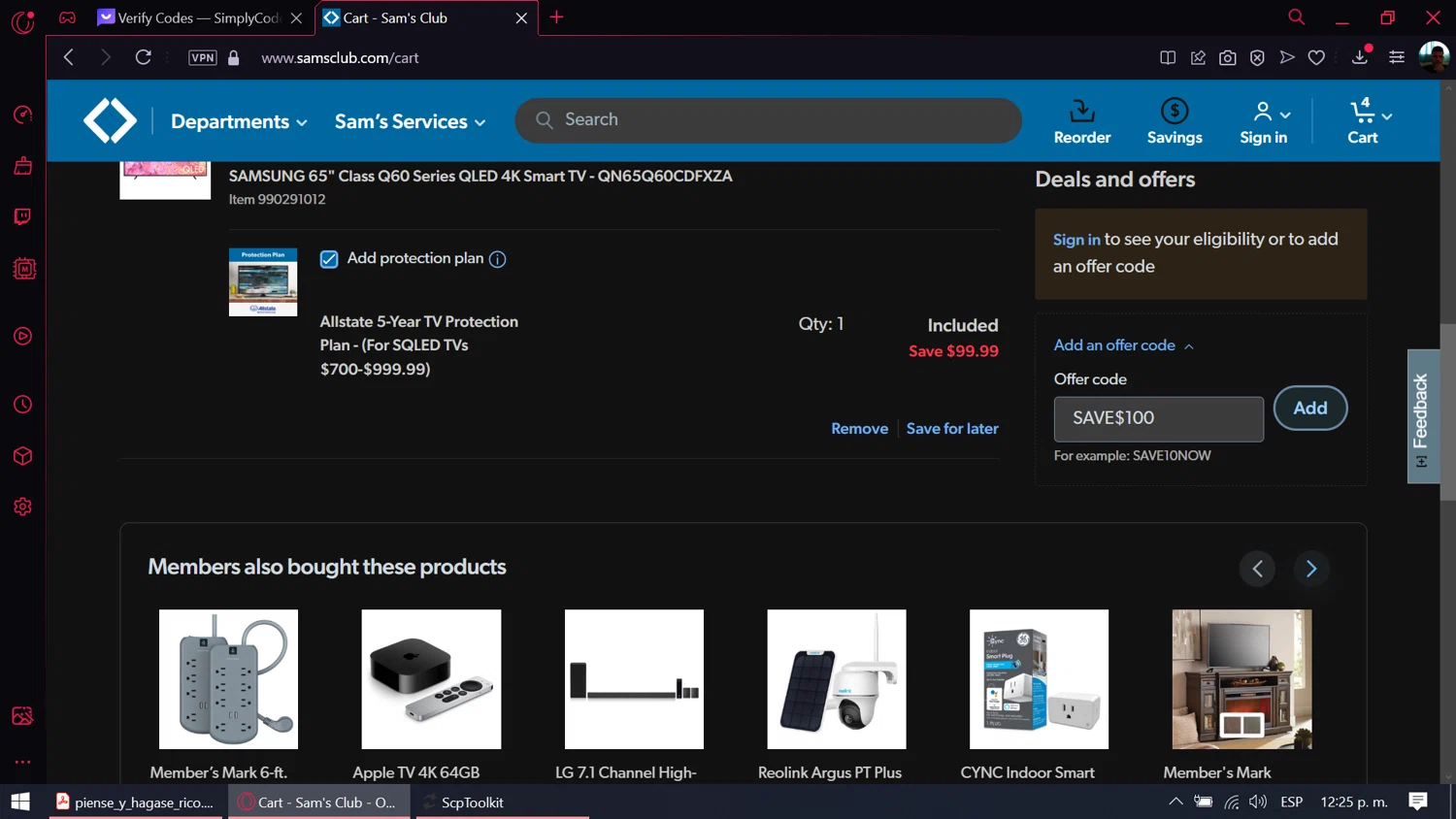Collapse the Add an offer code section
The image size is (1456, 819).
[x=1123, y=345]
